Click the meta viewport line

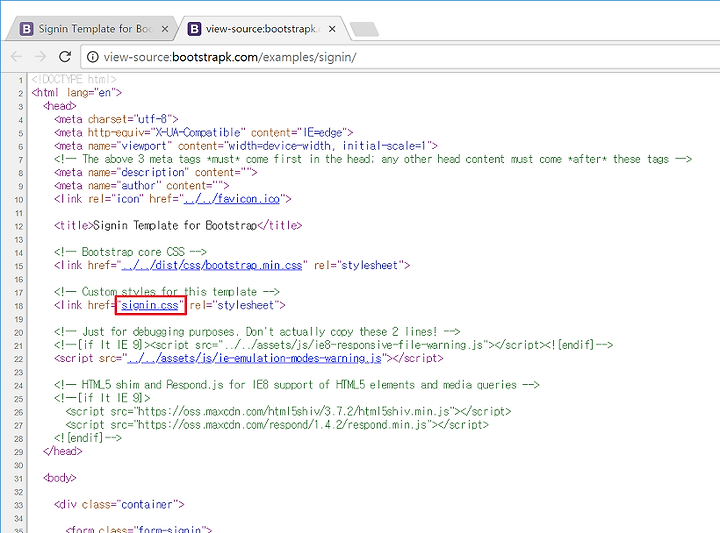[246, 146]
